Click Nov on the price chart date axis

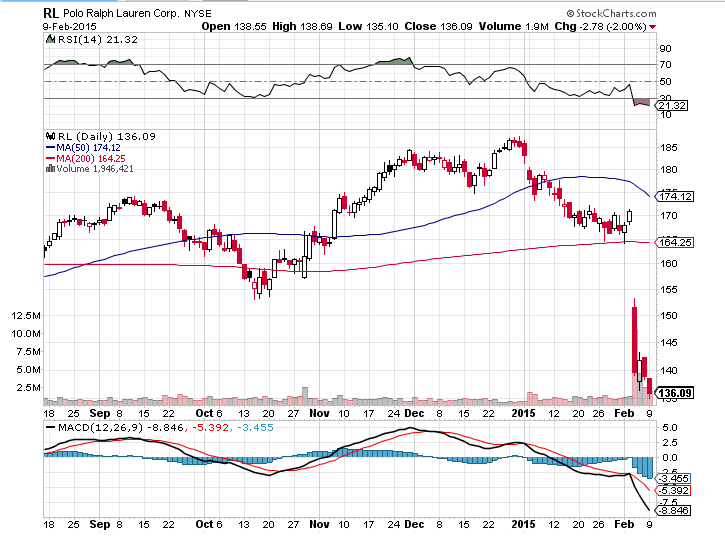pos(319,413)
